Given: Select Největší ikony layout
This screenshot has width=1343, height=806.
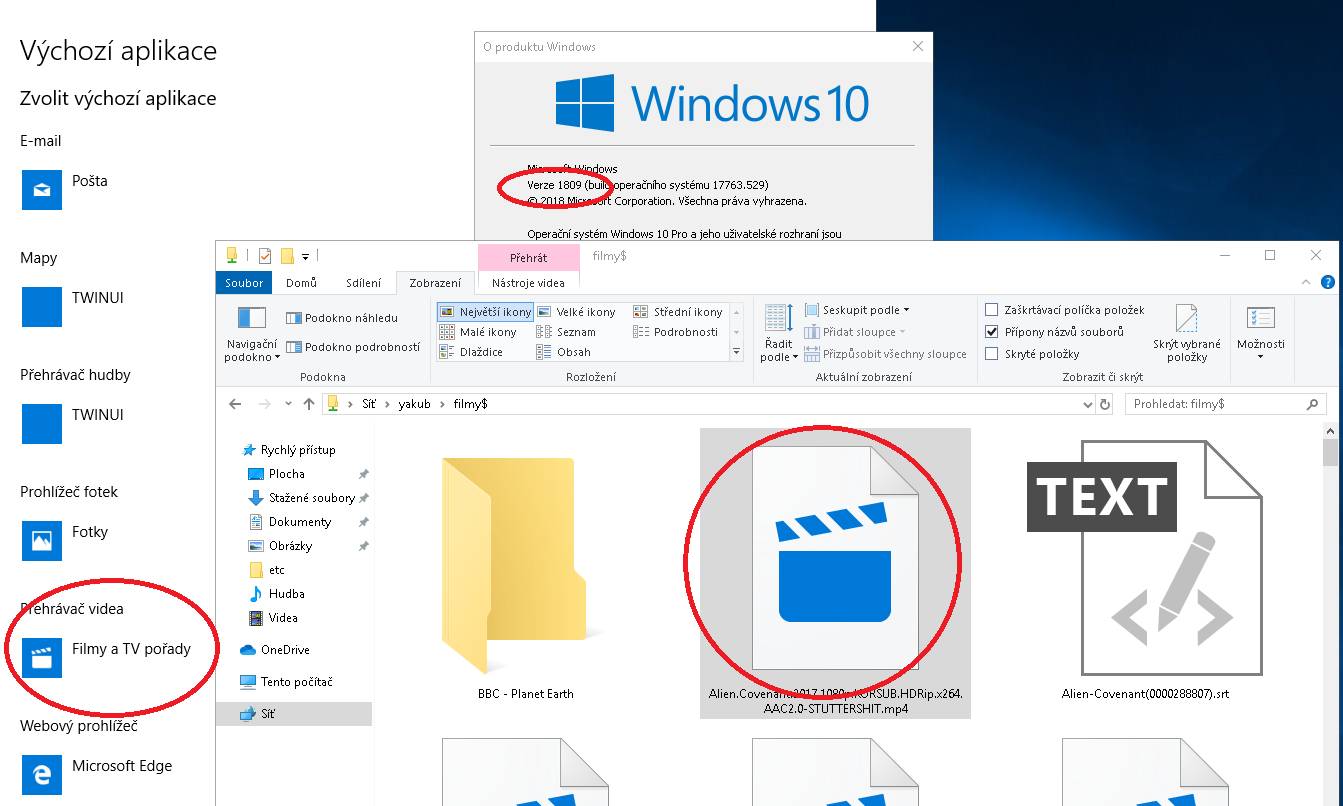Looking at the screenshot, I should click(485, 312).
